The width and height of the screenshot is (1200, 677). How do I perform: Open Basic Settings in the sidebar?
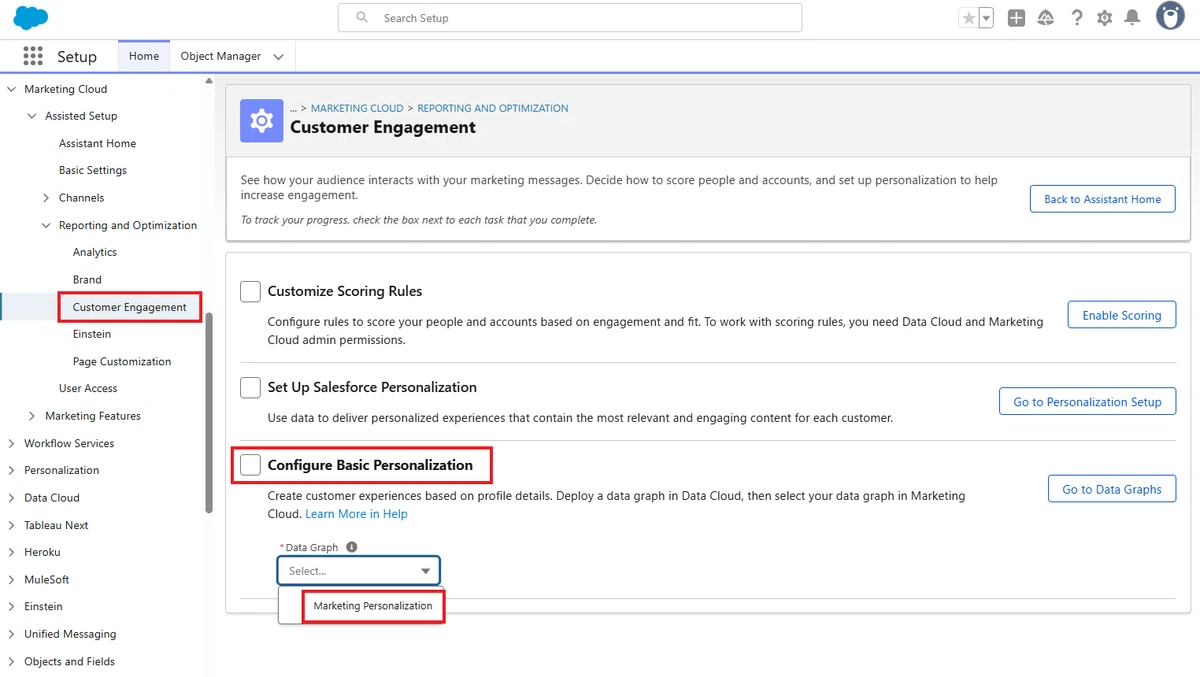(x=92, y=170)
